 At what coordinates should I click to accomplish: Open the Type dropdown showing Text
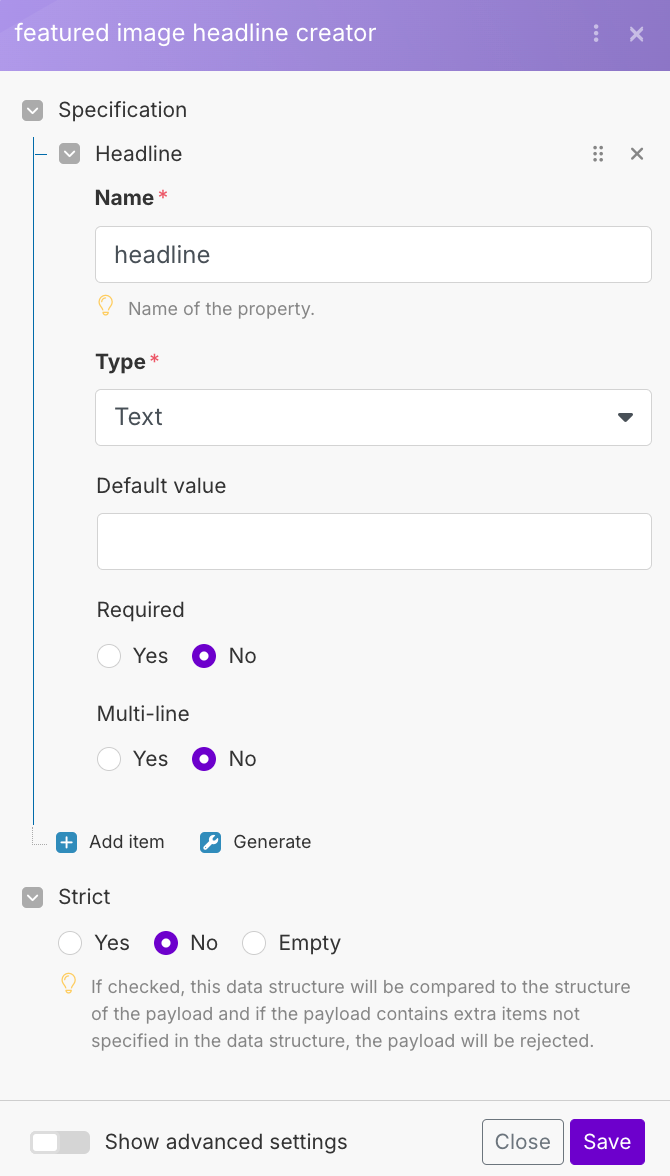point(373,417)
